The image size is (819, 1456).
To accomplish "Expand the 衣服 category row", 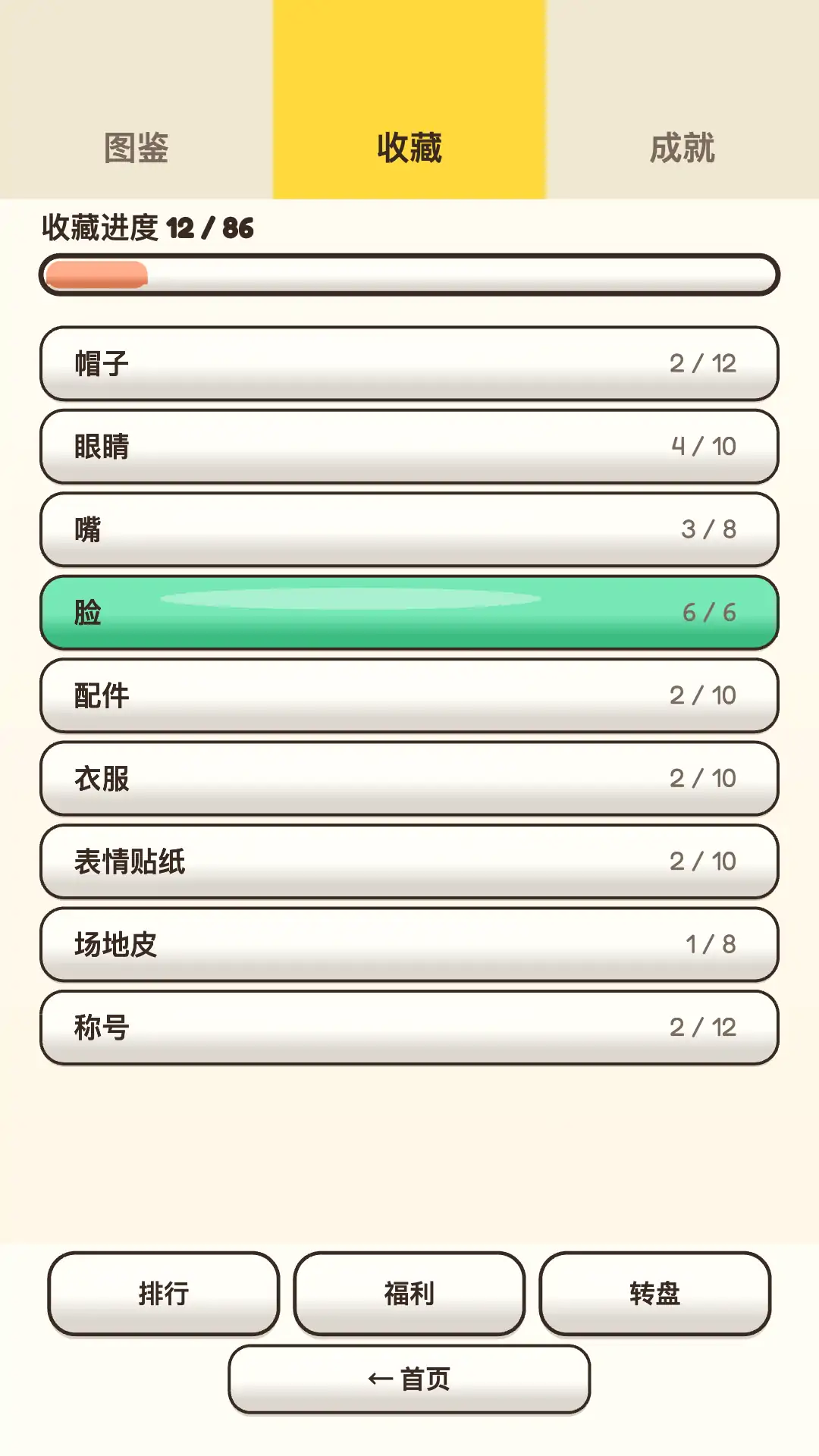I will 409,778.
